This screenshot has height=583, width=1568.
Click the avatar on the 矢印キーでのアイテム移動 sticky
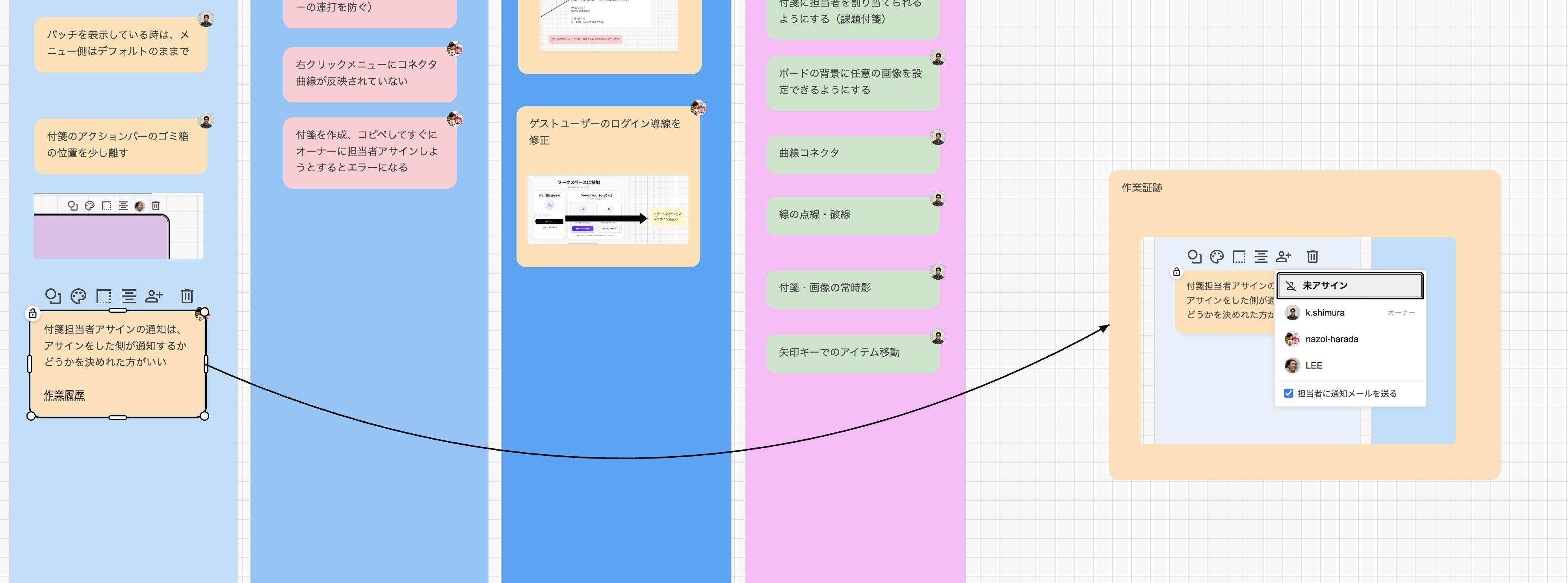coord(938,336)
